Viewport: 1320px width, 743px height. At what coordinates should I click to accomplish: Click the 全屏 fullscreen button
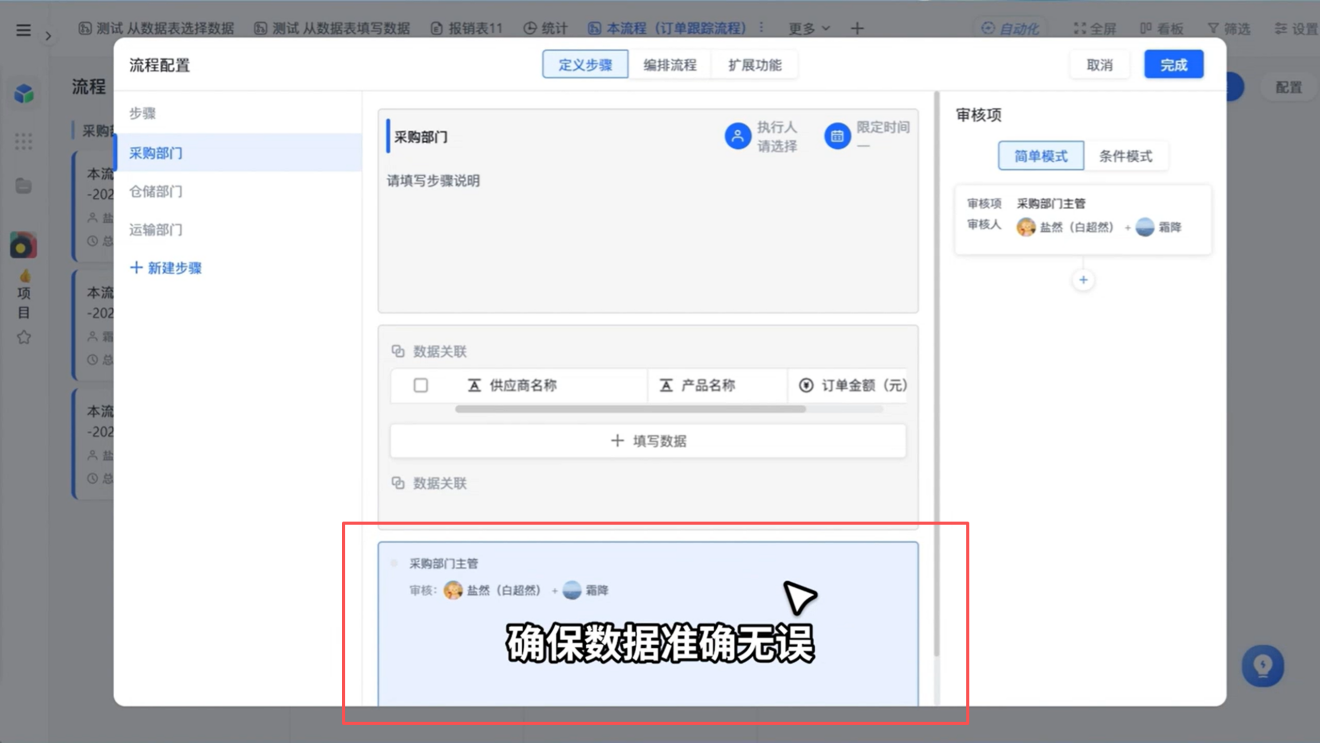pos(1095,28)
